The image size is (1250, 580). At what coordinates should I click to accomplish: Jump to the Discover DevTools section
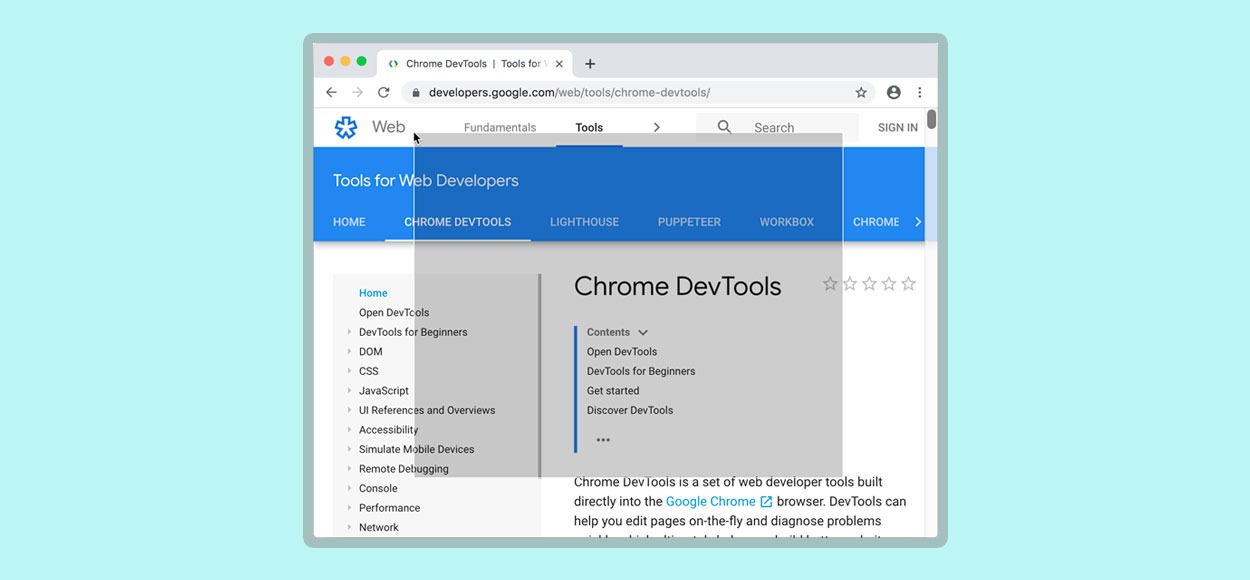click(630, 410)
